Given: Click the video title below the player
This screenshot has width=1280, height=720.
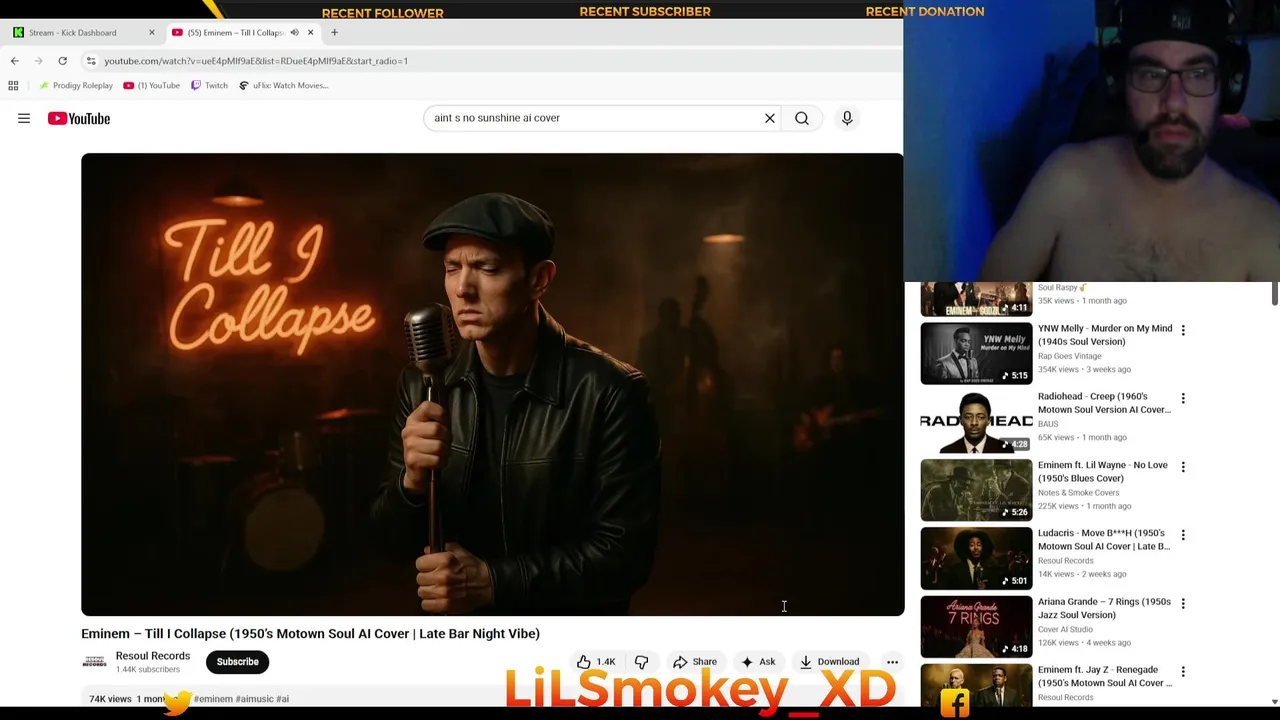Looking at the screenshot, I should (x=310, y=634).
